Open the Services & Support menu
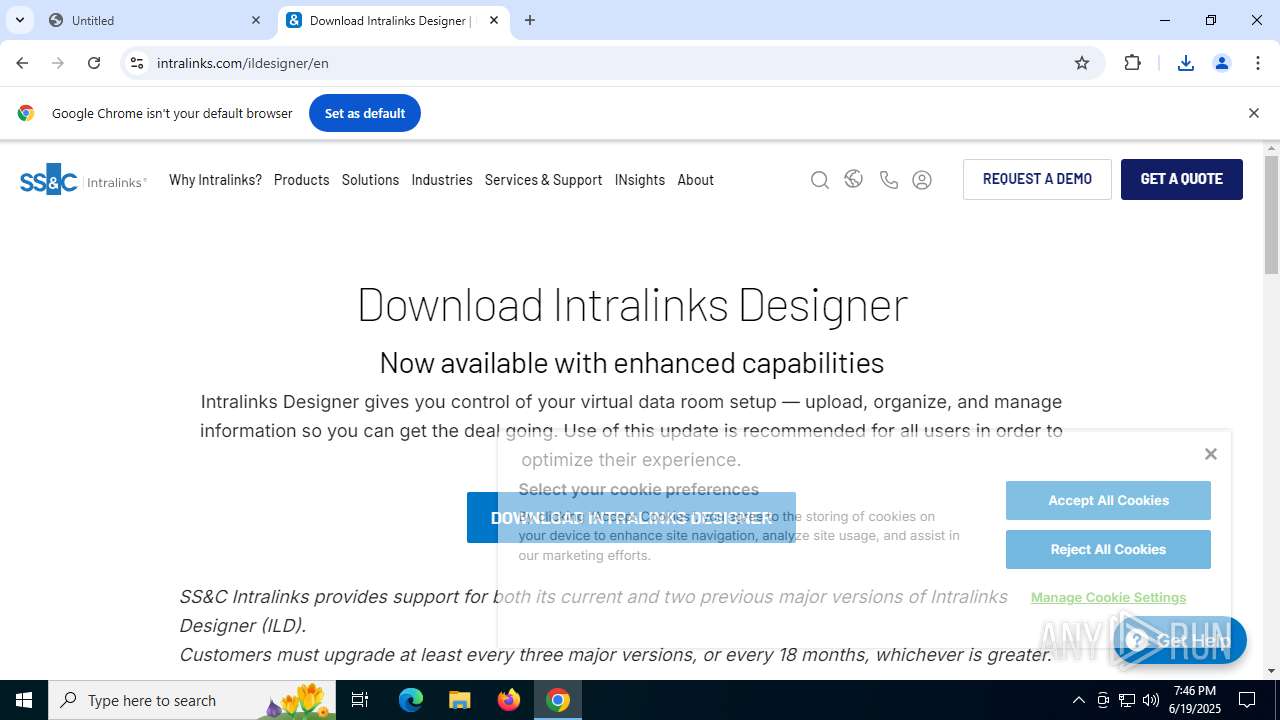The width and height of the screenshot is (1280, 720). [543, 180]
